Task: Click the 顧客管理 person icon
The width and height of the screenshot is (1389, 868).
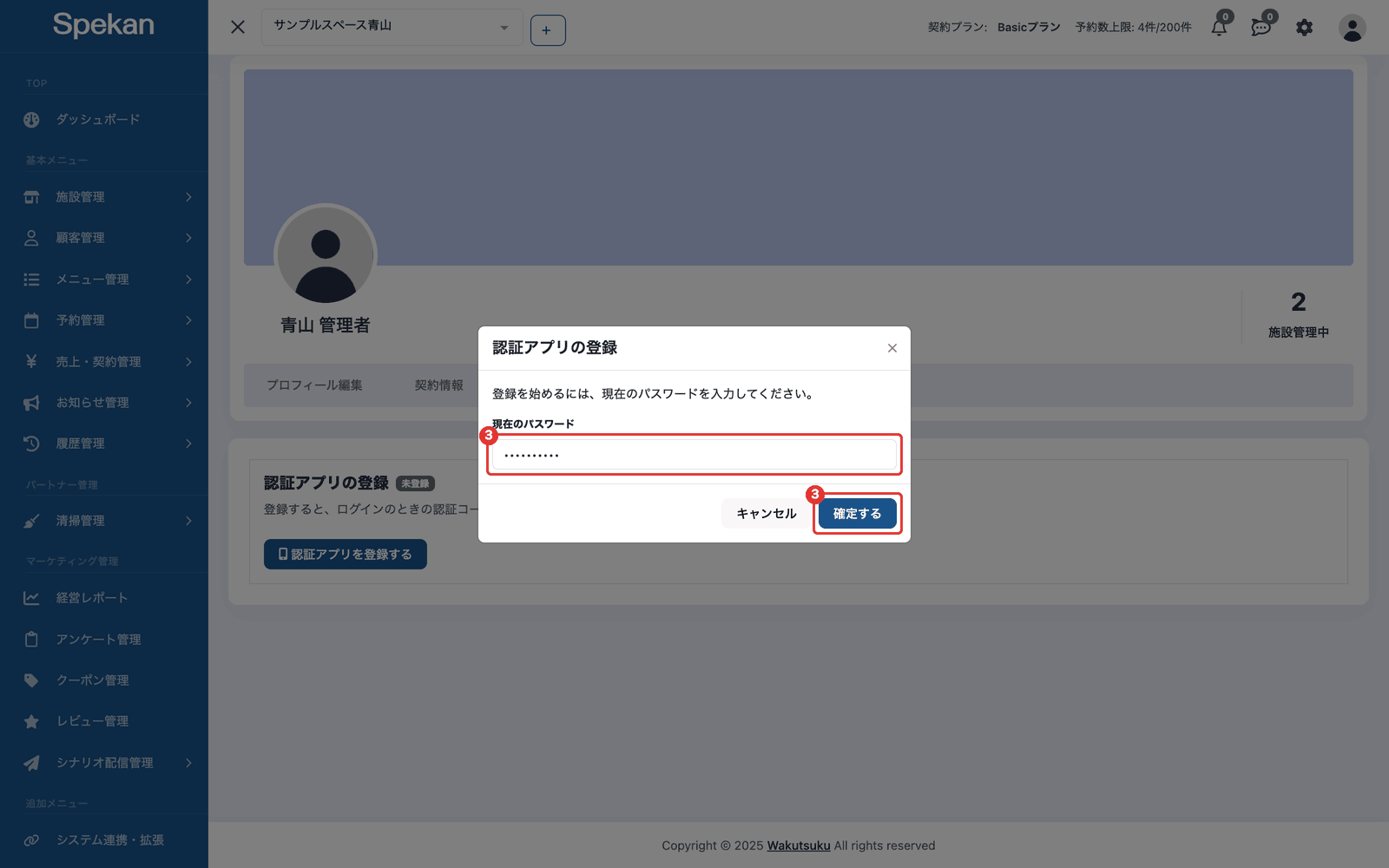Action: coord(31,238)
